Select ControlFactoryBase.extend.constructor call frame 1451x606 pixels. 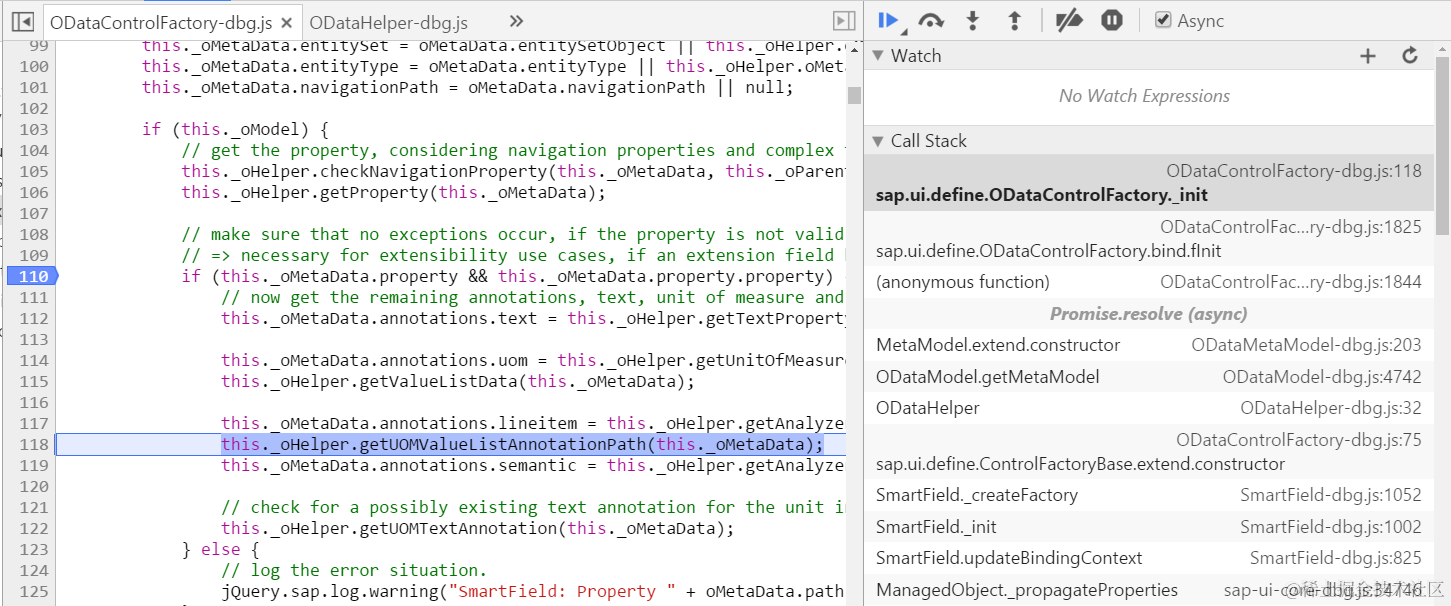coord(1149,452)
